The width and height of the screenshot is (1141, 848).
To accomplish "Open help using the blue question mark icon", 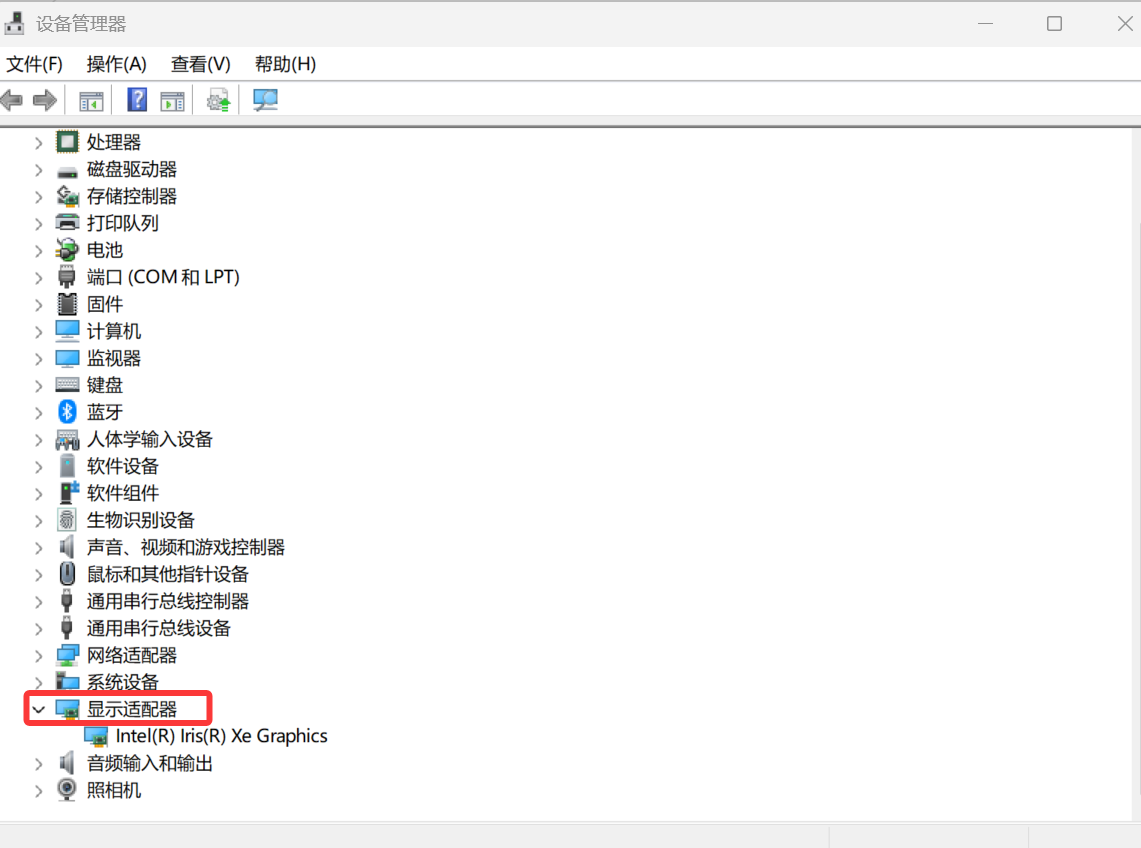I will pos(135,99).
